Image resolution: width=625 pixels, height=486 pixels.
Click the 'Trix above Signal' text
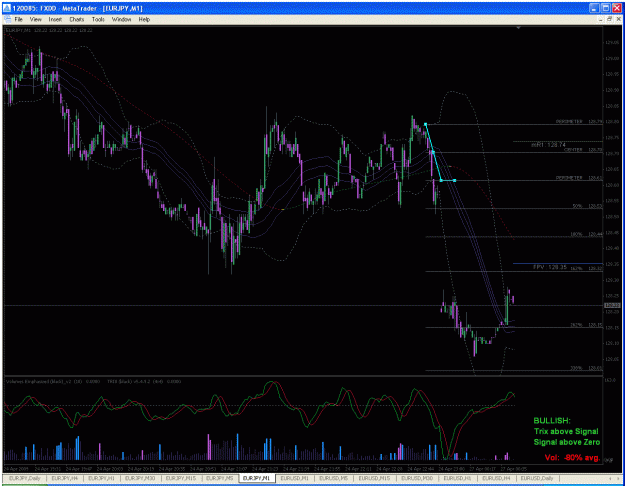click(x=566, y=431)
